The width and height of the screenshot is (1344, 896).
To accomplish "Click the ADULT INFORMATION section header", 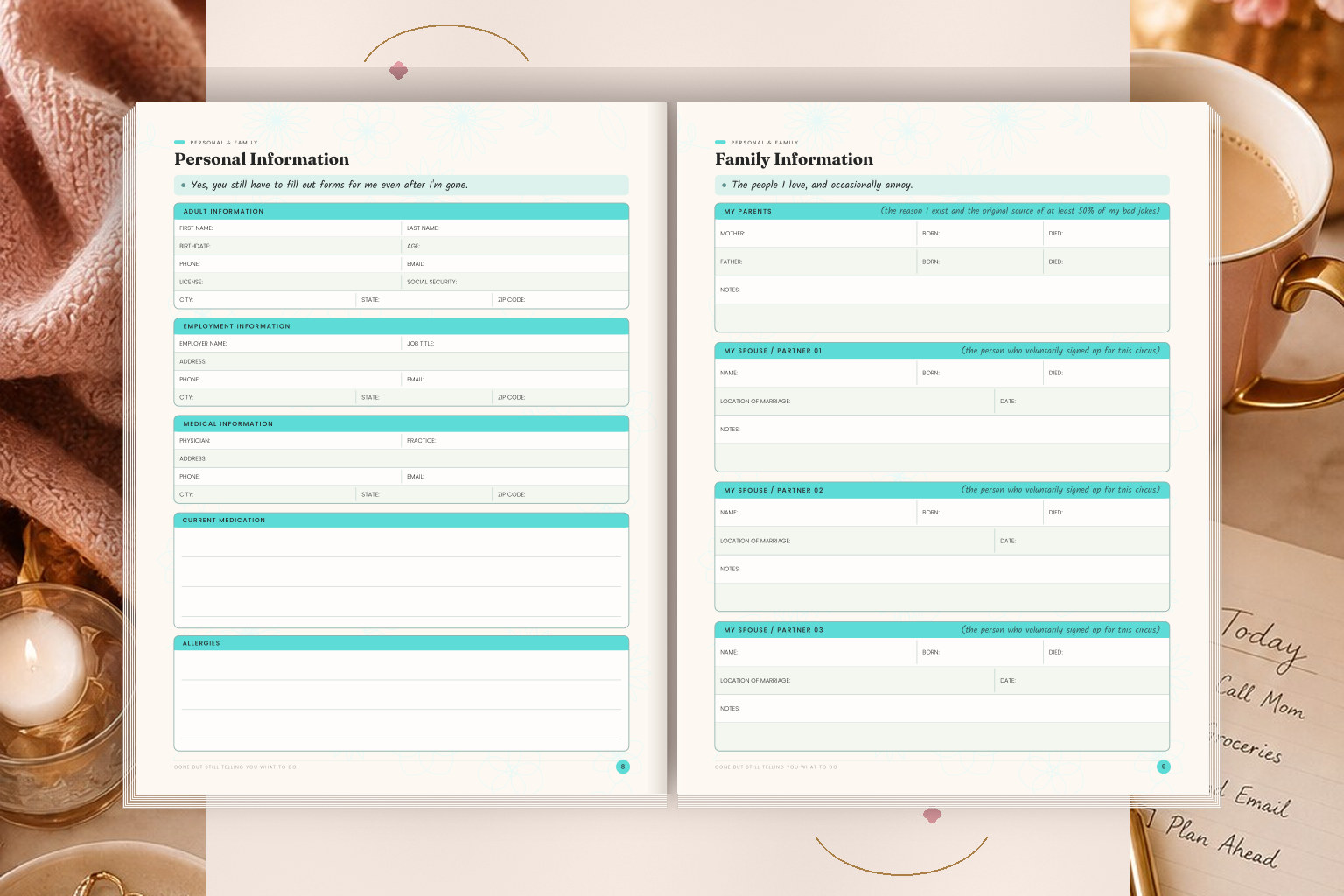I will (x=402, y=211).
